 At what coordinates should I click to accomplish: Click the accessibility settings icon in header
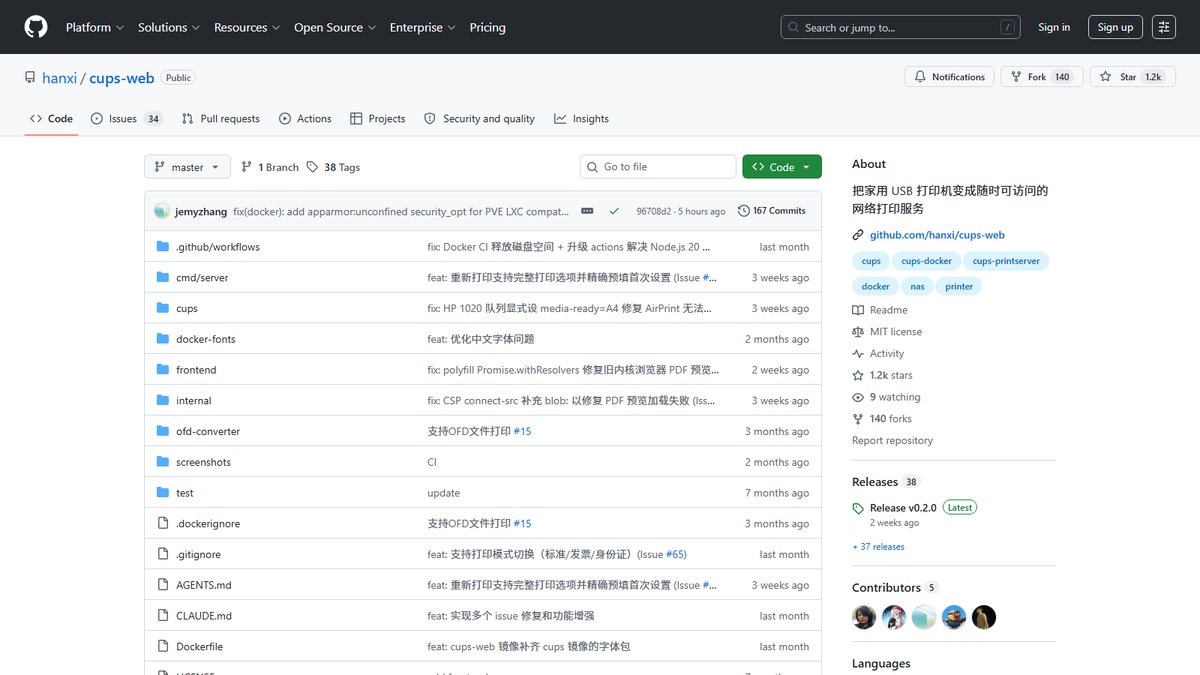pos(1164,27)
